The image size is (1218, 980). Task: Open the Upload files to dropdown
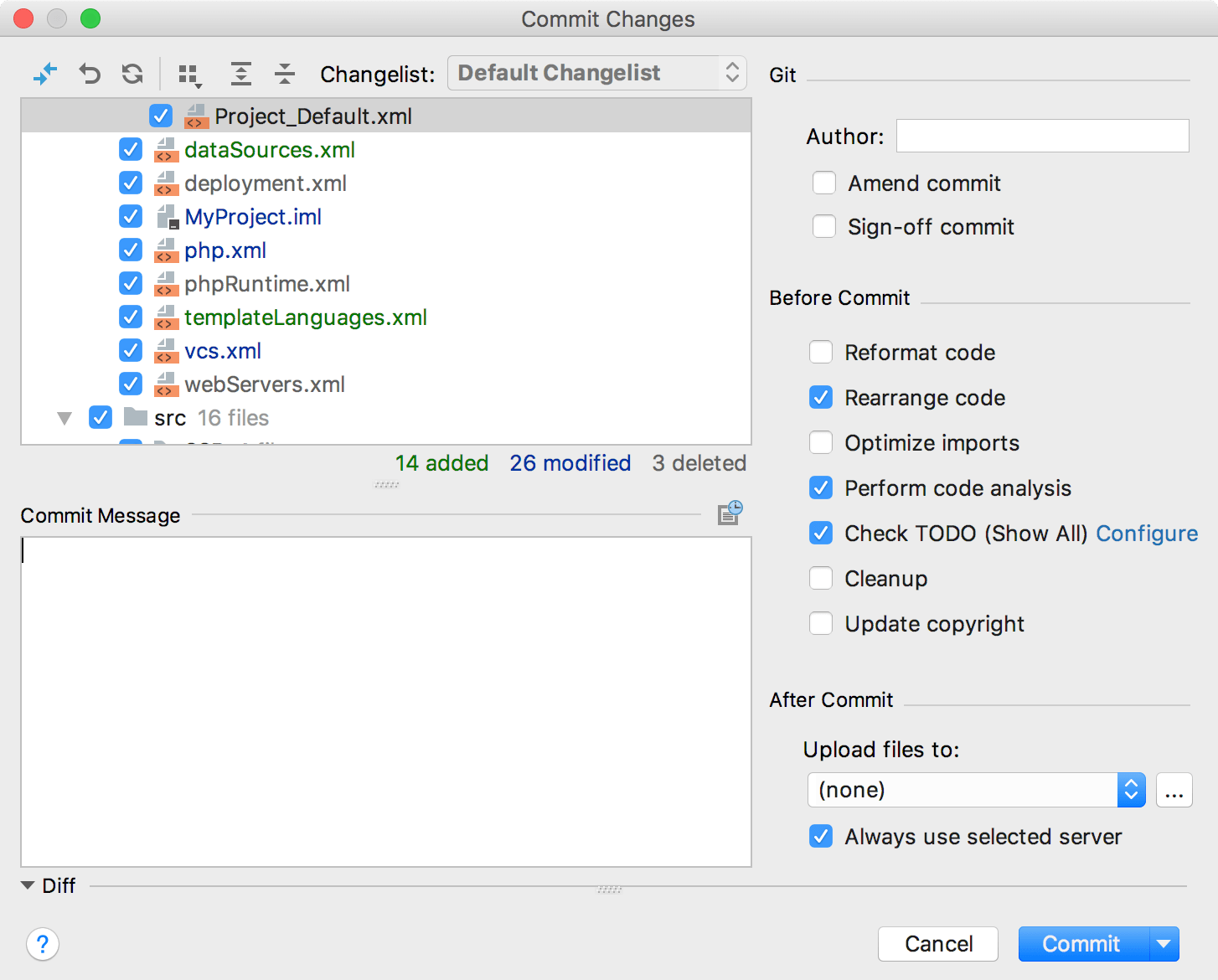tap(976, 790)
